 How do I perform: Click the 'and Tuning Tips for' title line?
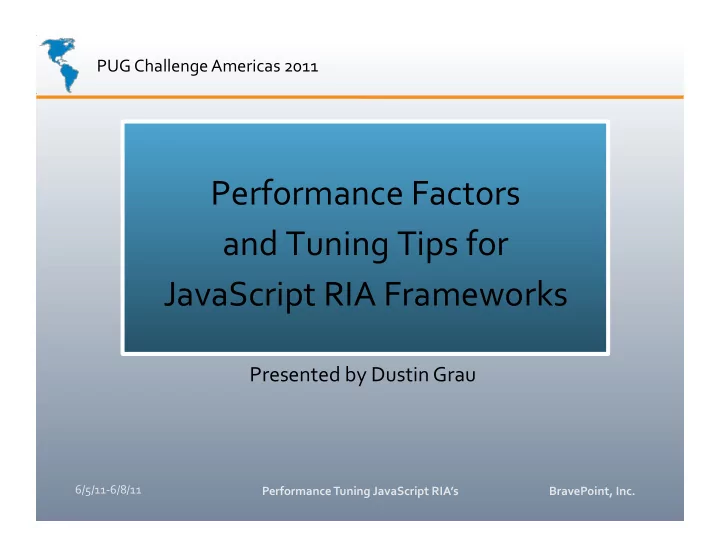pyautogui.click(x=366, y=244)
